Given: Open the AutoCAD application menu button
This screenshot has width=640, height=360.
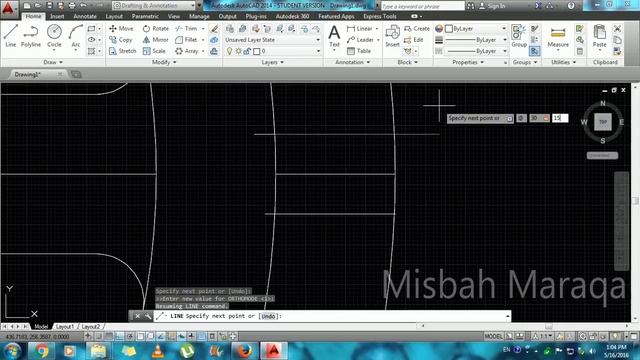Looking at the screenshot, I should point(9,9).
